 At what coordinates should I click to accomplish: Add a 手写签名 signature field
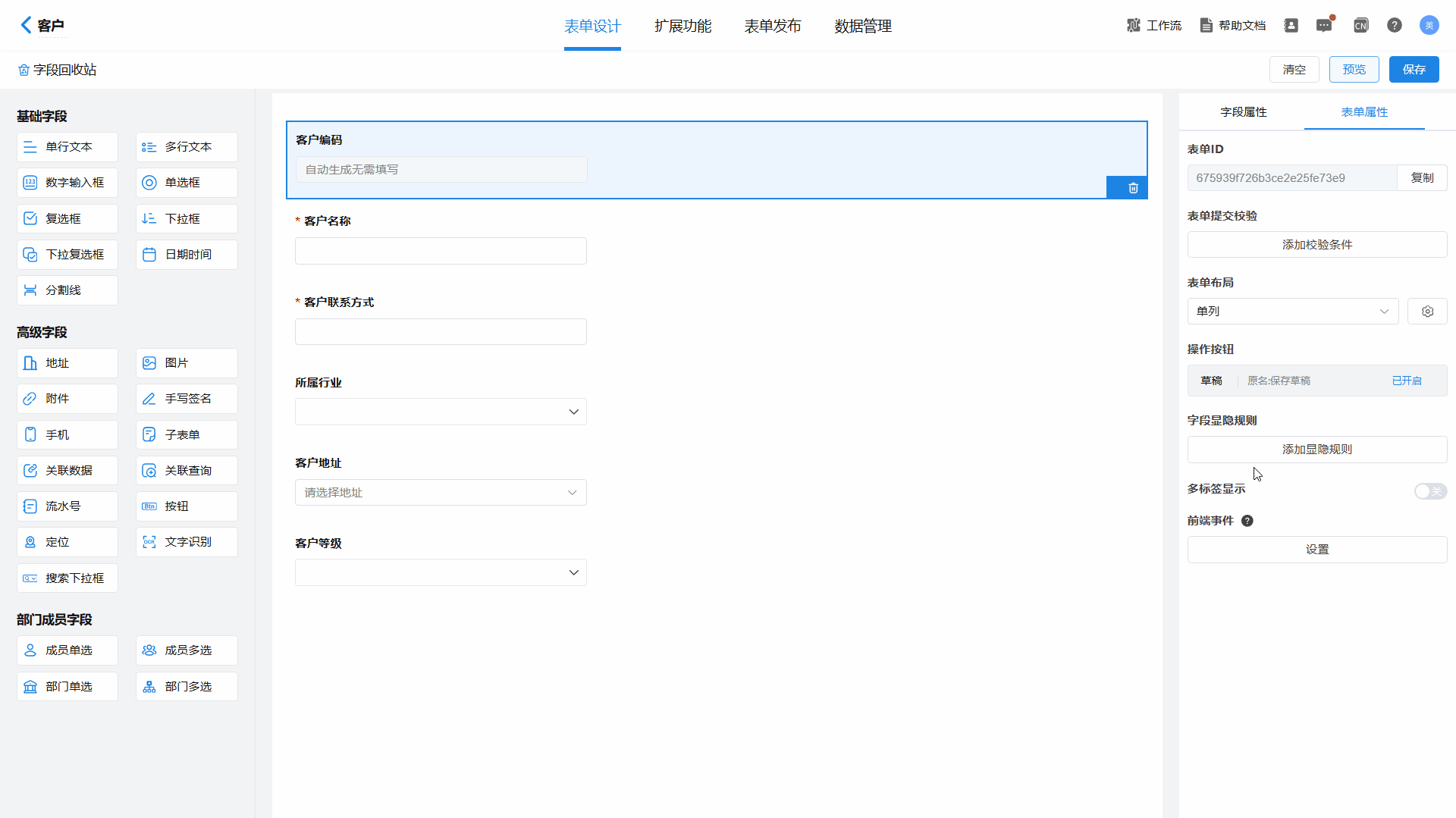click(187, 399)
